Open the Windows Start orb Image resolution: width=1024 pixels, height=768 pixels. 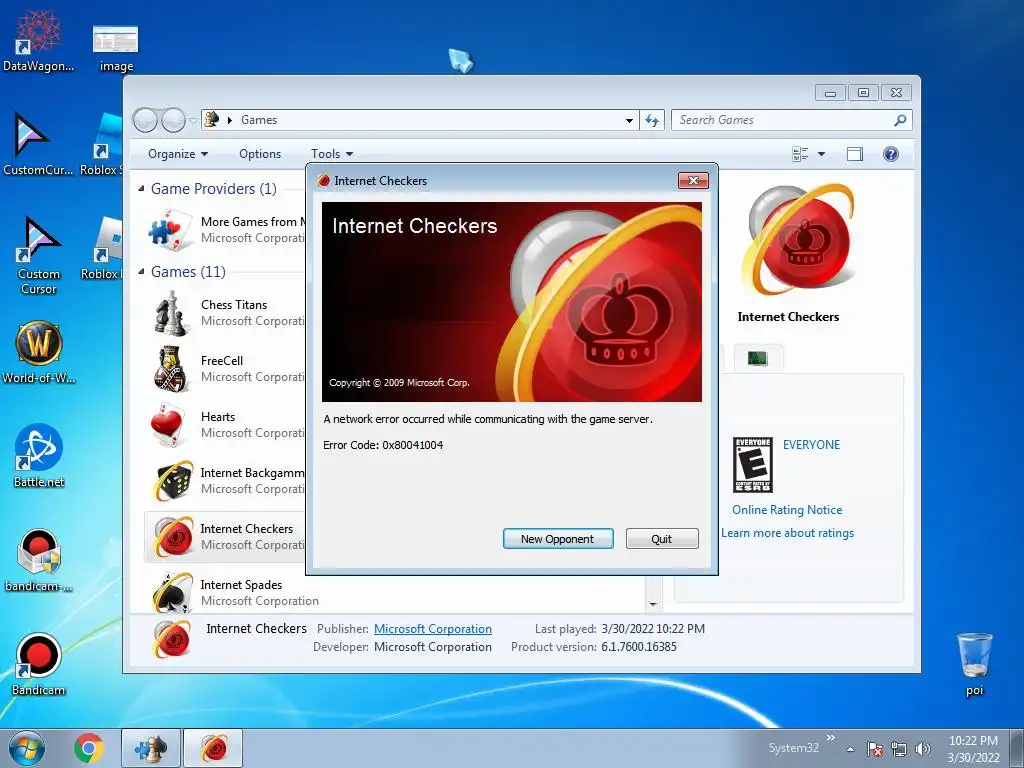[x=27, y=748]
